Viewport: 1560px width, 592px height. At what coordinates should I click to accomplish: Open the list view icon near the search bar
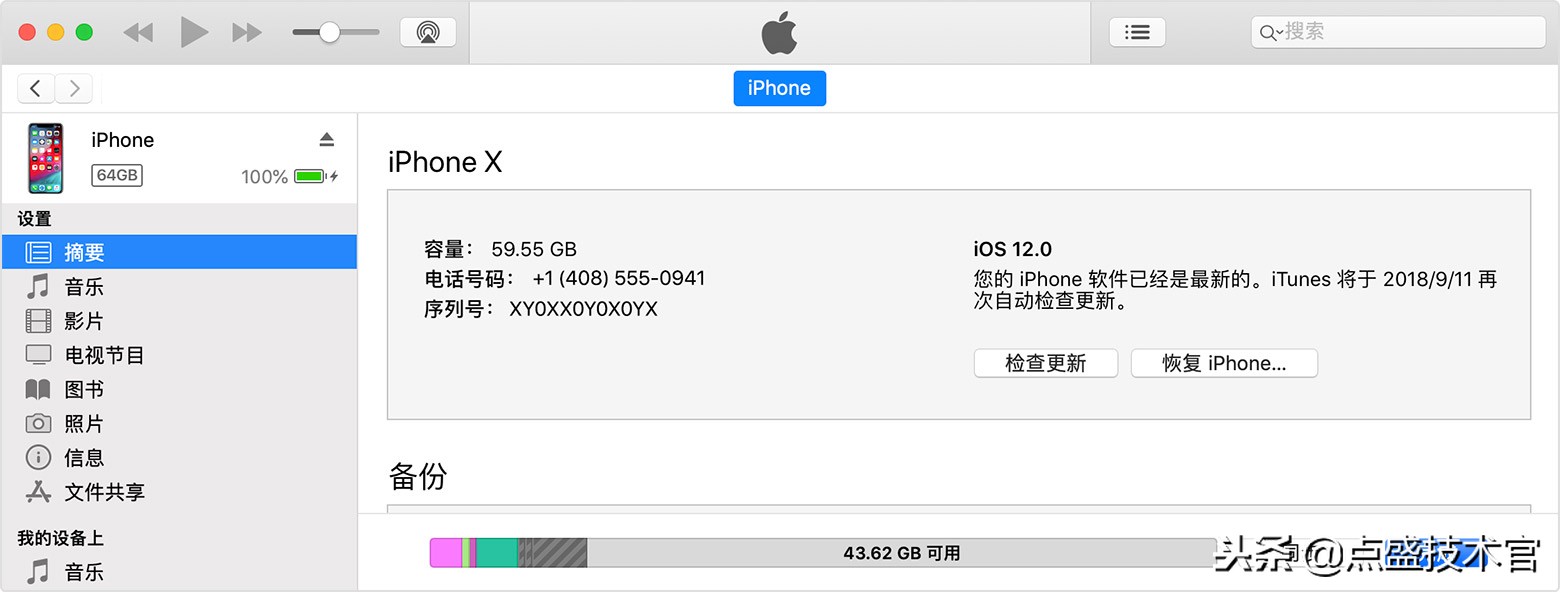coord(1137,31)
